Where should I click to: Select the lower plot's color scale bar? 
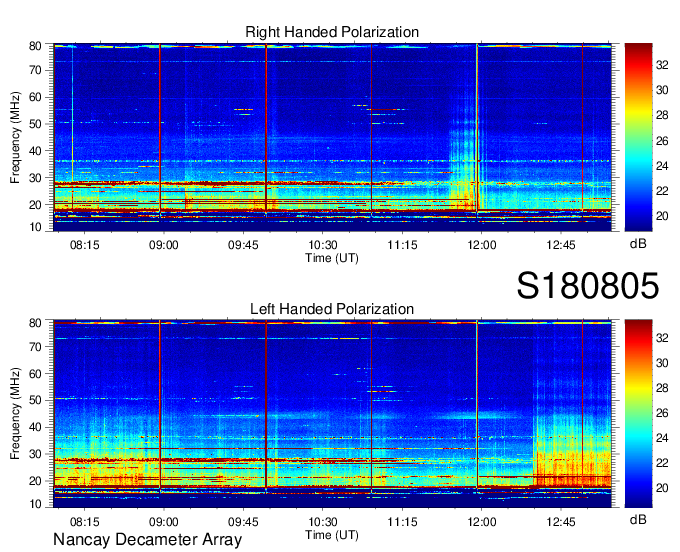point(638,414)
